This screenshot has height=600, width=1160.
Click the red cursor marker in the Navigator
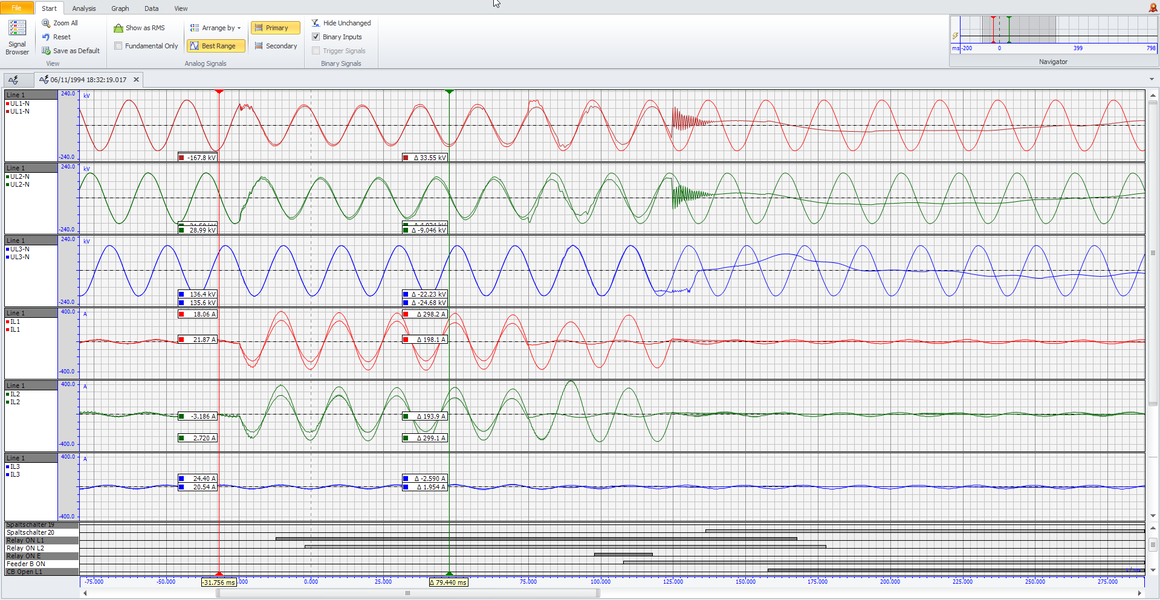[993, 30]
